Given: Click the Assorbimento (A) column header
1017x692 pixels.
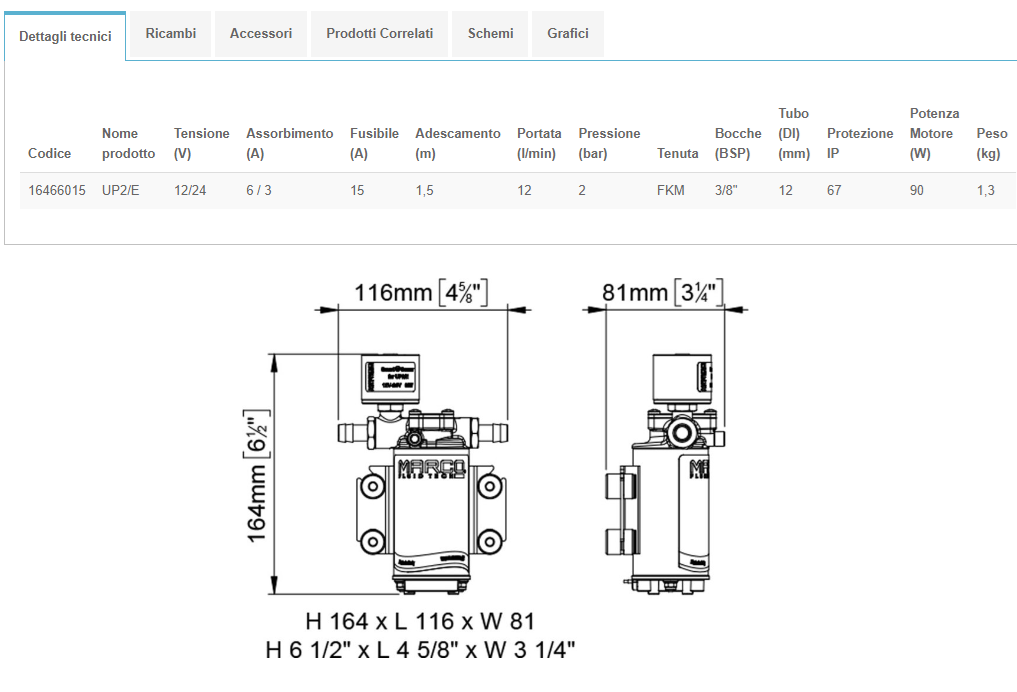Looking at the screenshot, I should (x=289, y=143).
